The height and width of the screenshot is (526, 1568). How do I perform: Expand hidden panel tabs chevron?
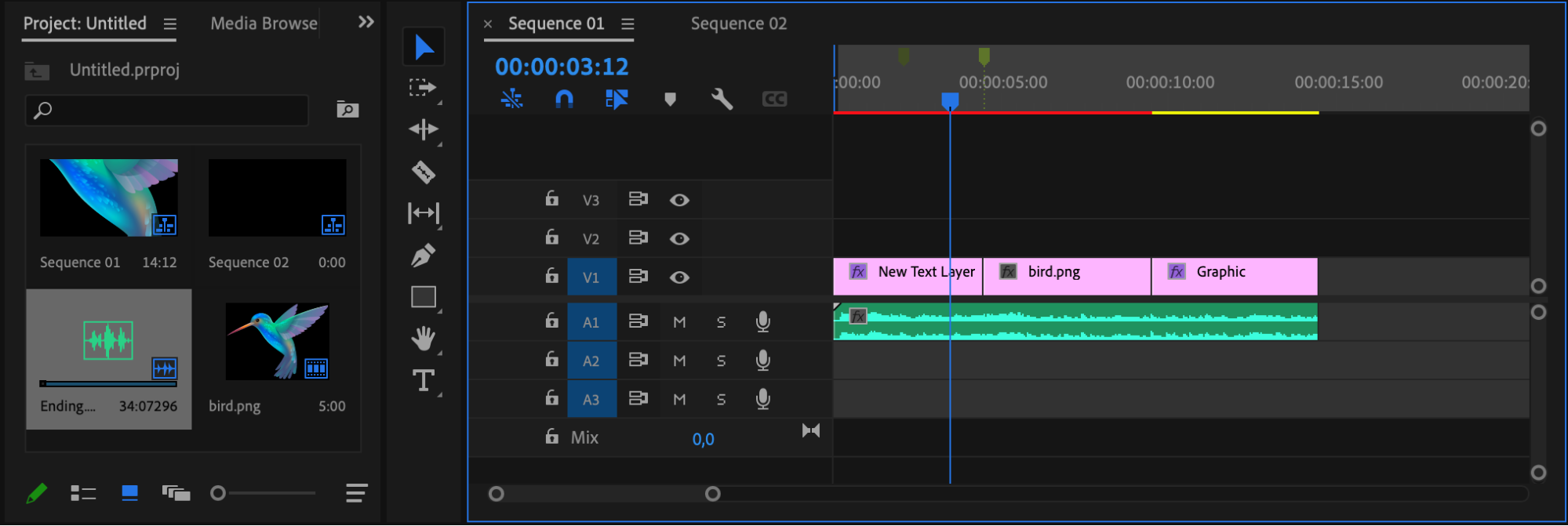[x=366, y=22]
